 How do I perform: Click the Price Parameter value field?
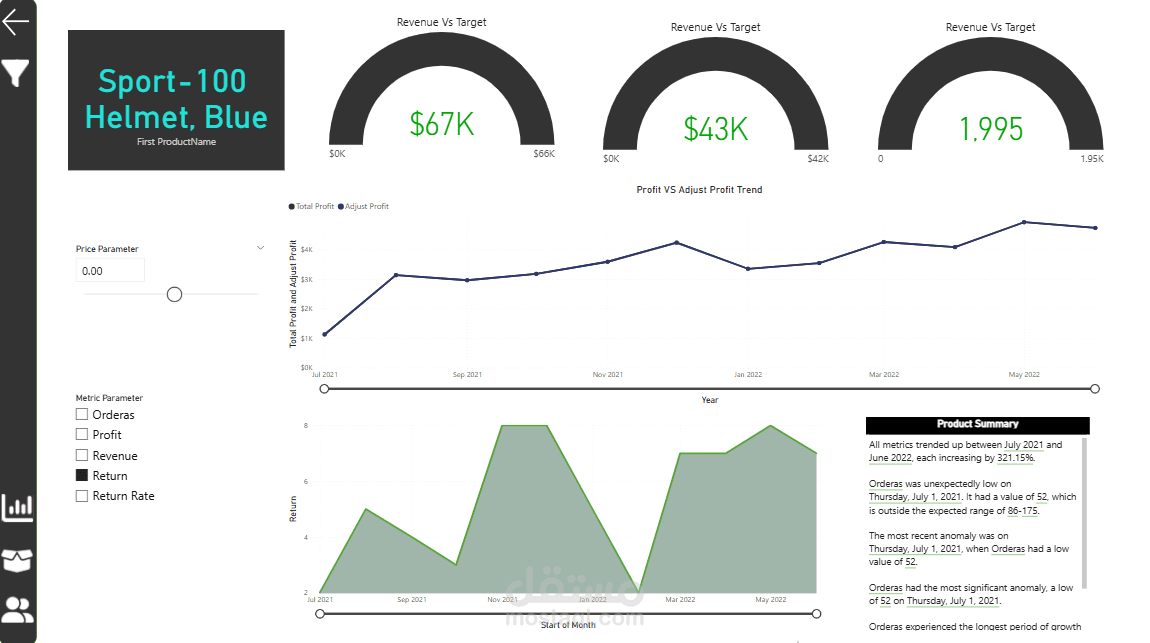pyautogui.click(x=110, y=271)
